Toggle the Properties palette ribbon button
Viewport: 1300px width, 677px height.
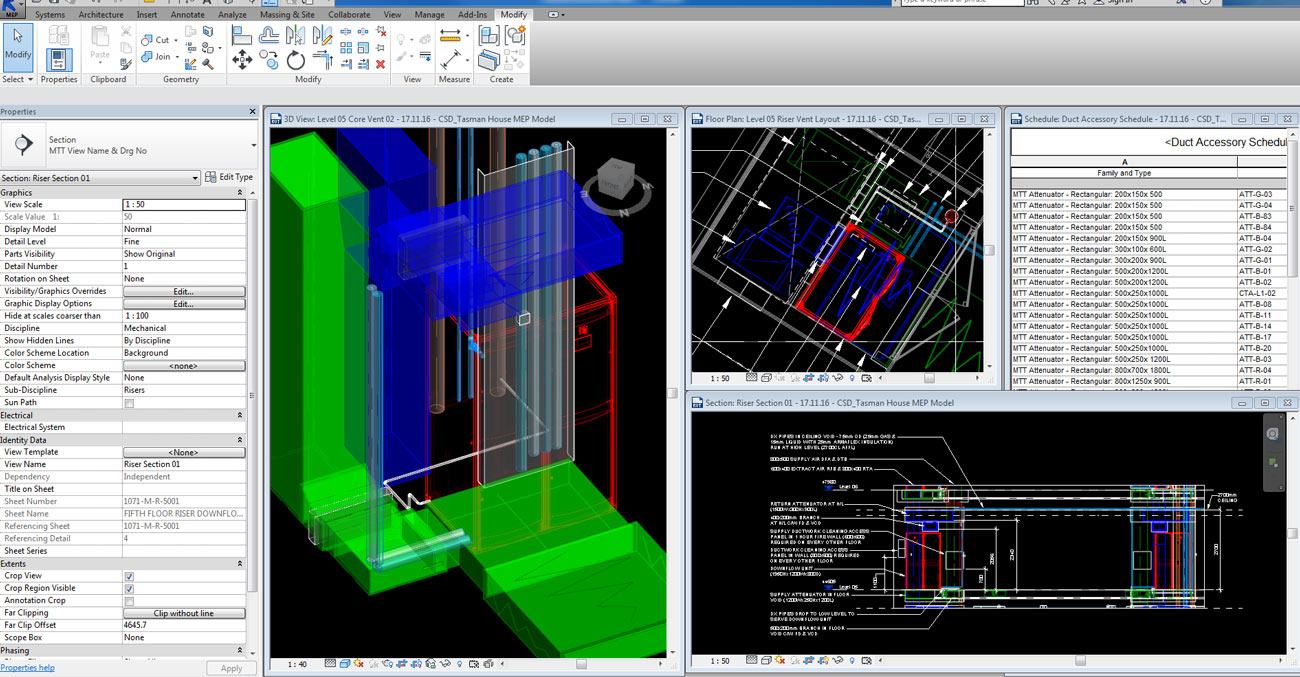click(59, 59)
